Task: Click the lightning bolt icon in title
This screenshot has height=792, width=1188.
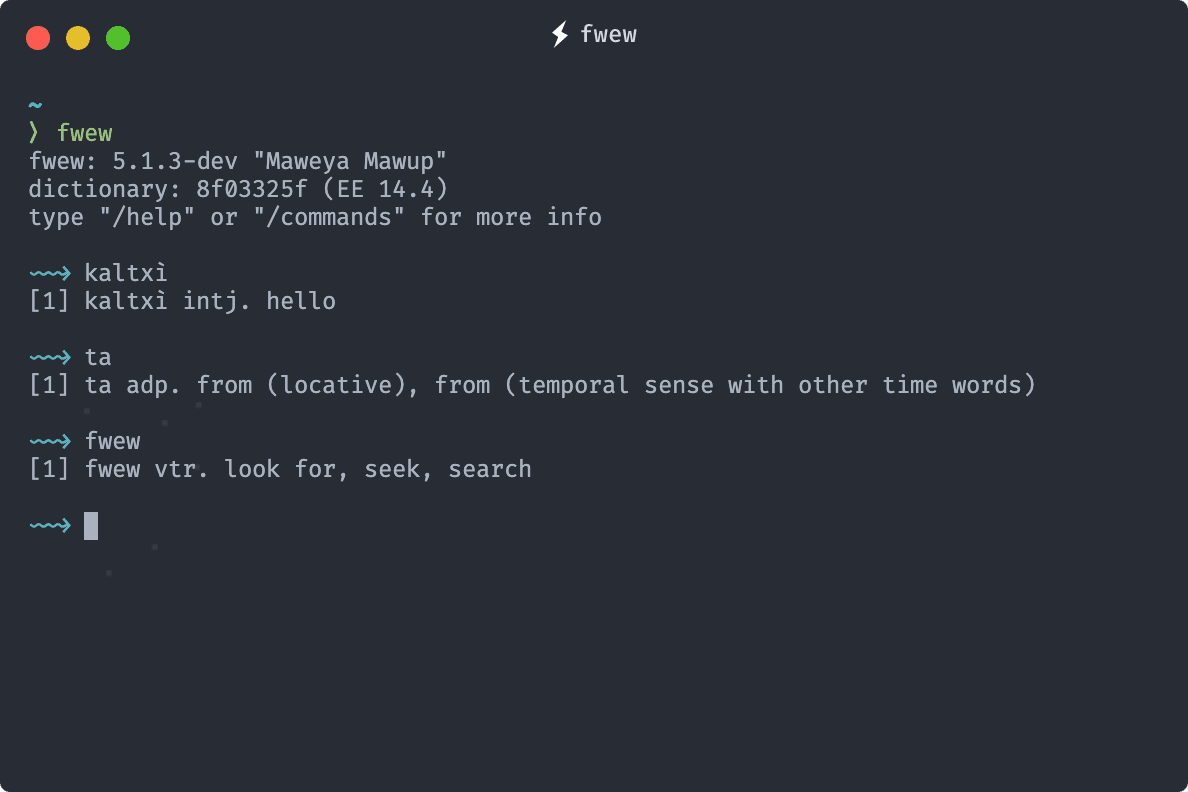Action: point(560,35)
